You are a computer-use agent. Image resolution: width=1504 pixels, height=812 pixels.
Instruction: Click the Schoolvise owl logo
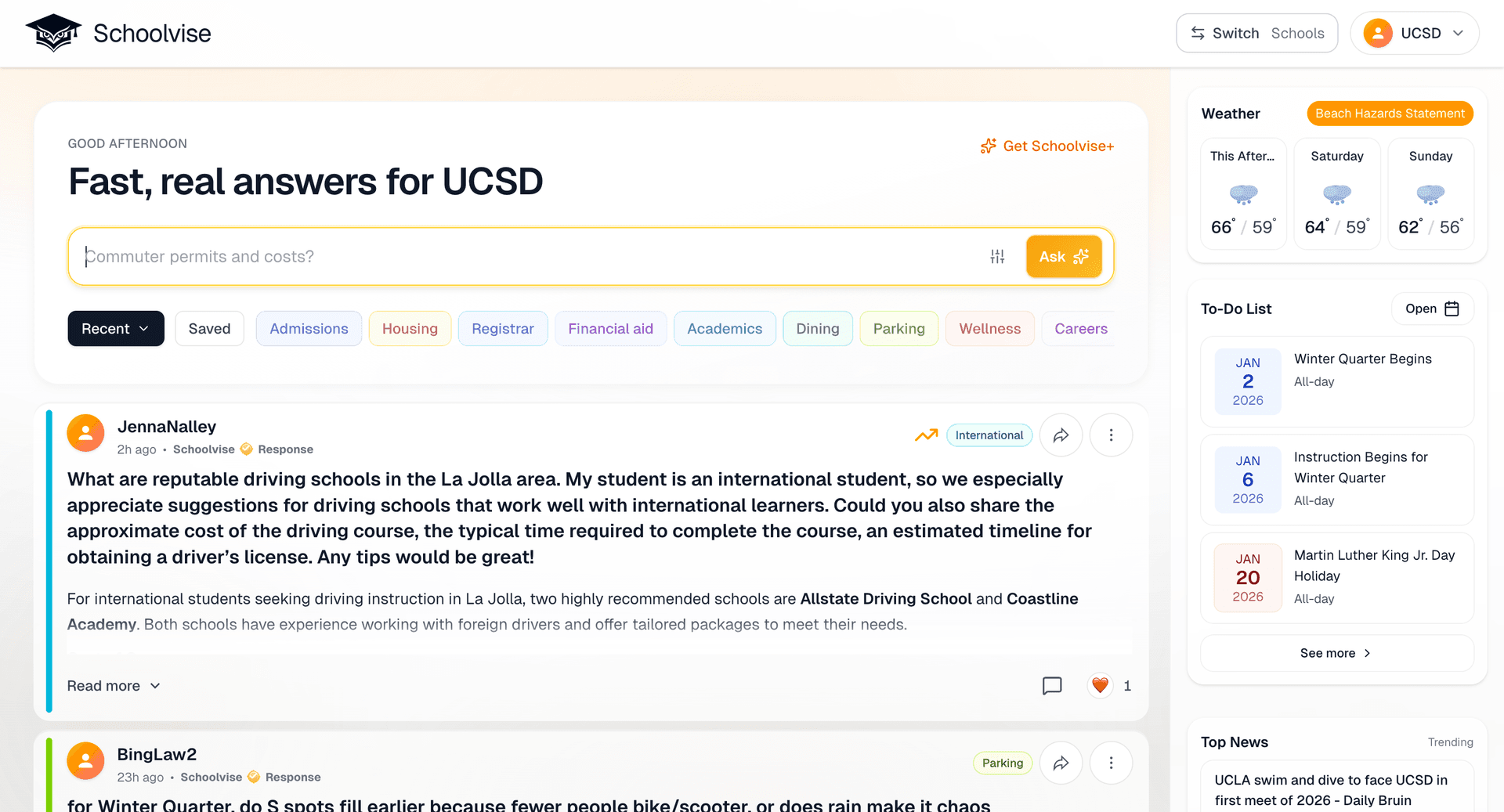(53, 33)
